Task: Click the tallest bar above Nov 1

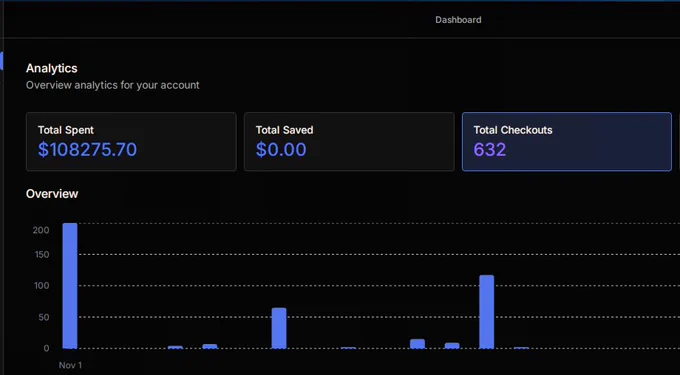Action: (70, 286)
